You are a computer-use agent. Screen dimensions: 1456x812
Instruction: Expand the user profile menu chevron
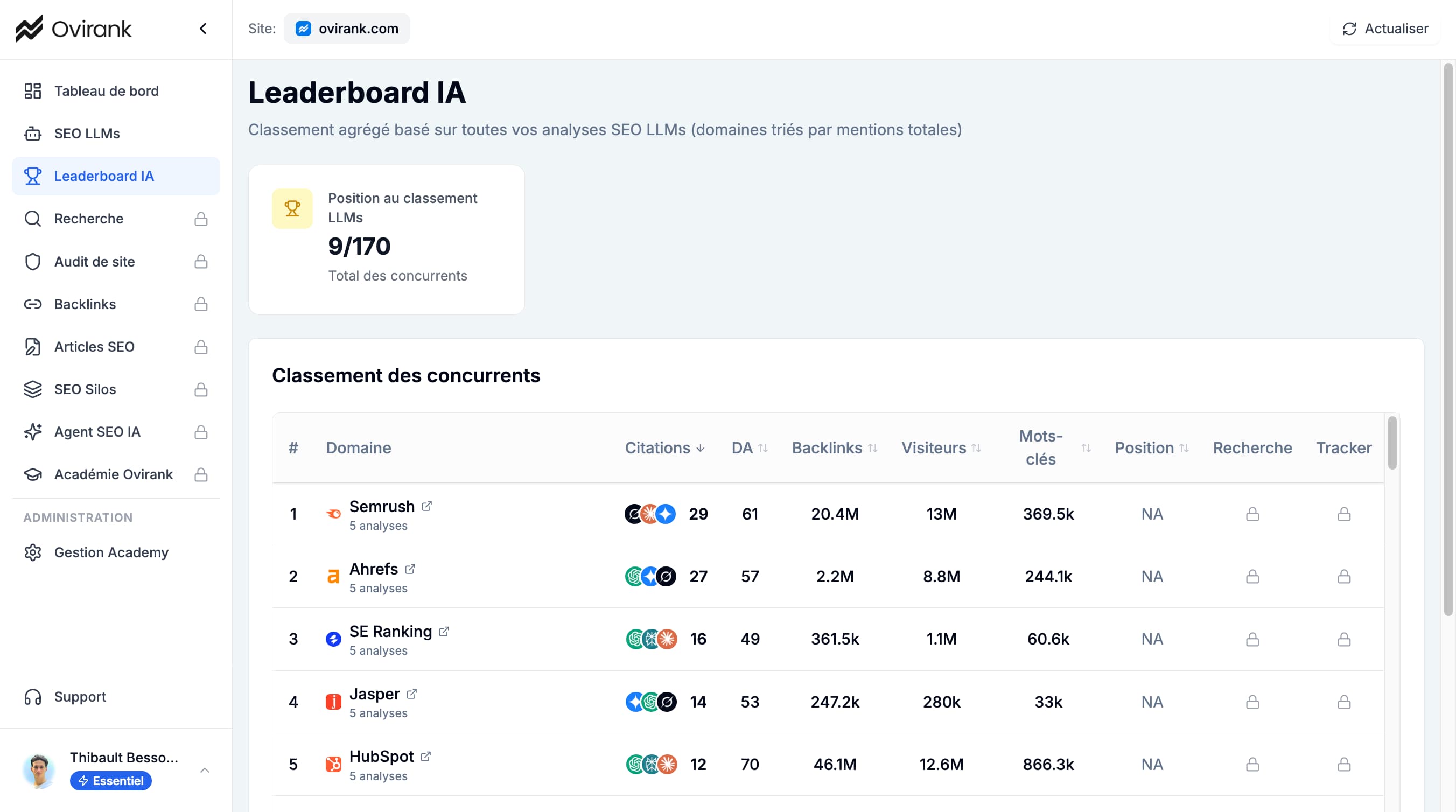[x=205, y=769]
